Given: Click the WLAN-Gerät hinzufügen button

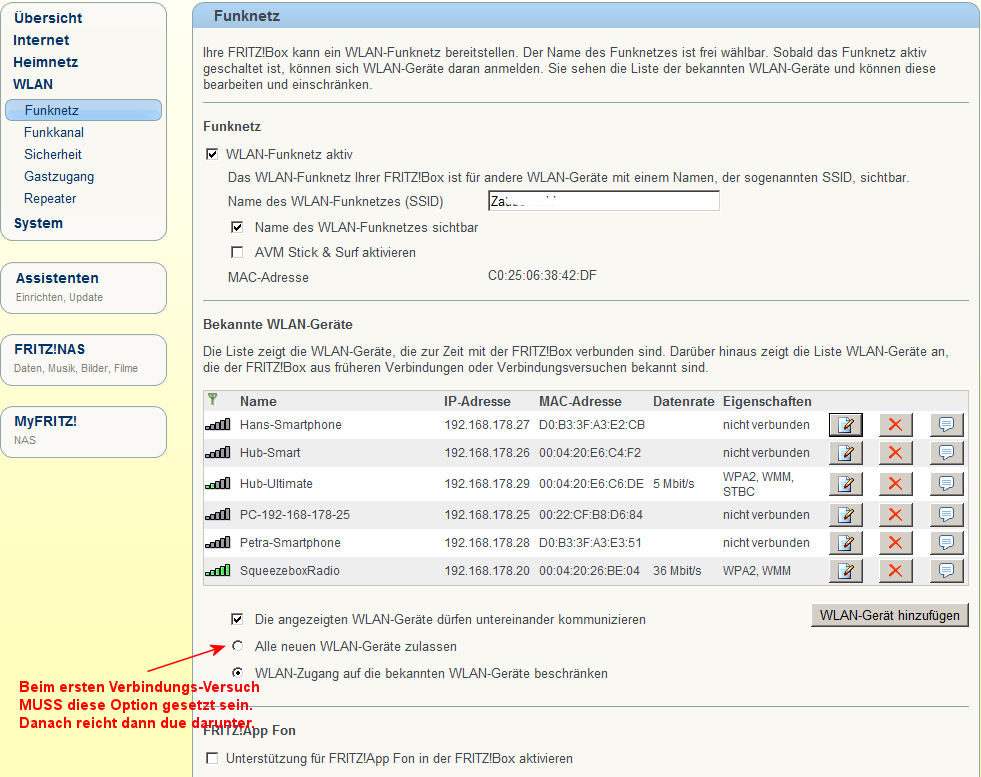Looking at the screenshot, I should click(x=889, y=615).
